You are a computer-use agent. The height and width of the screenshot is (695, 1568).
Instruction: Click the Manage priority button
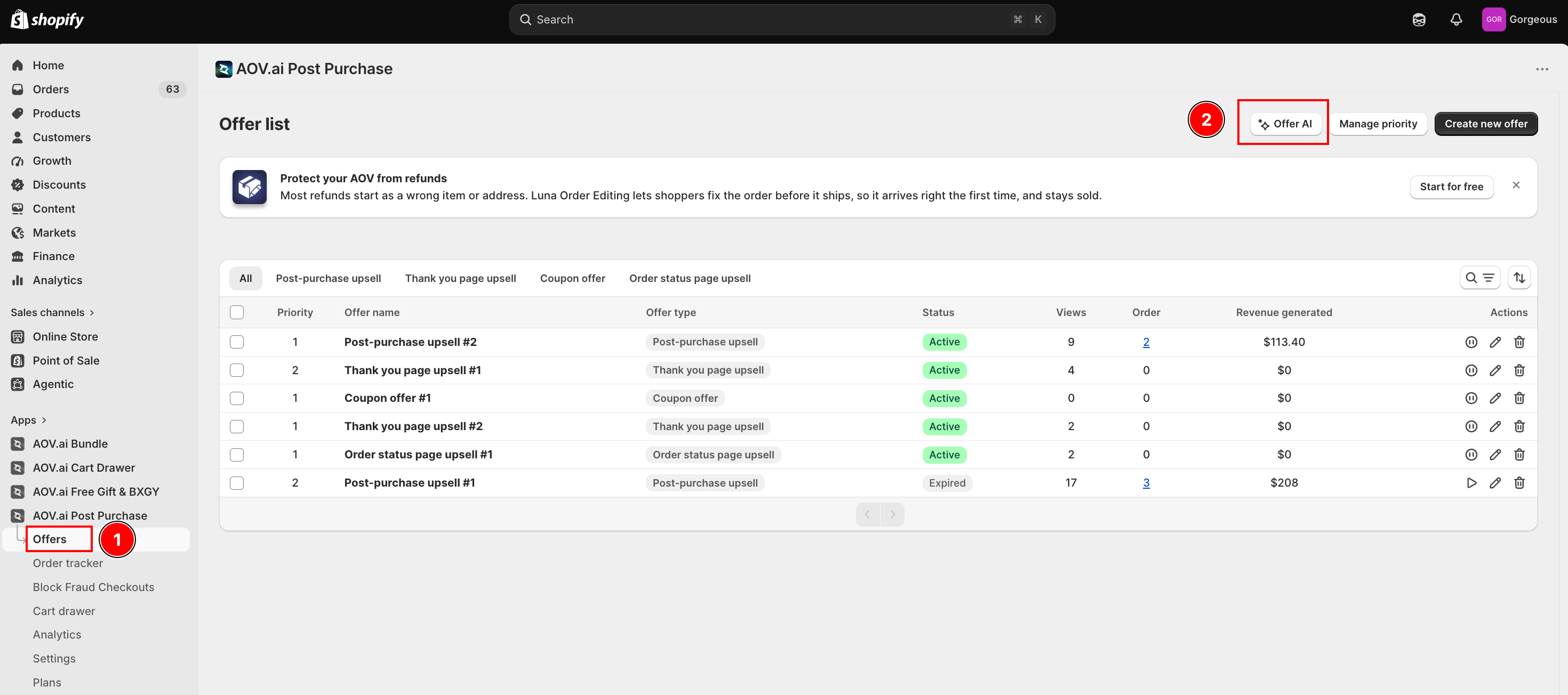[x=1378, y=124]
